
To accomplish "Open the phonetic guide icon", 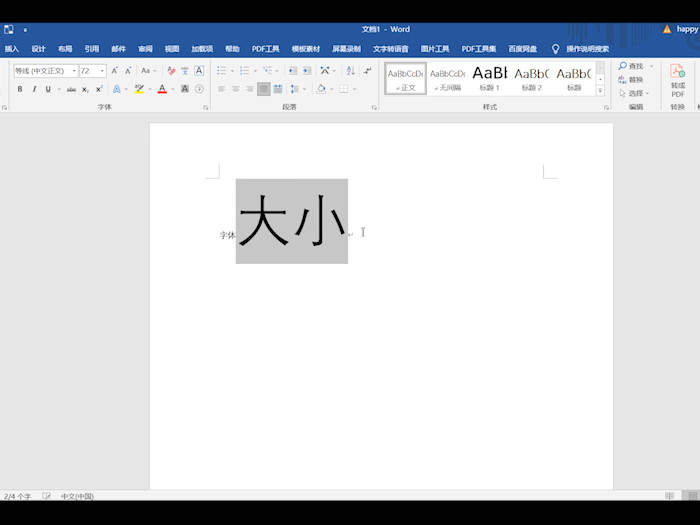I will point(185,71).
